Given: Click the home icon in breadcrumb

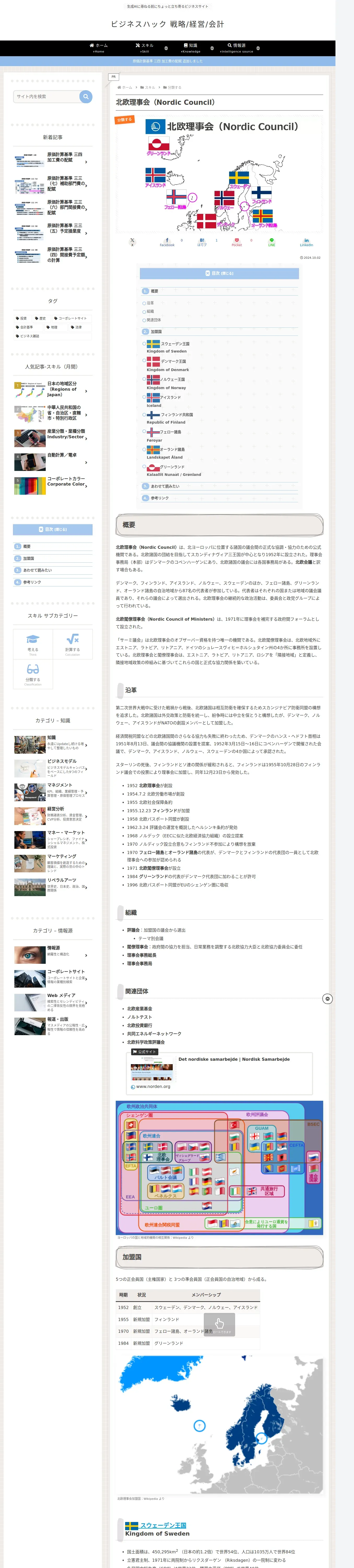Looking at the screenshot, I should (x=119, y=88).
